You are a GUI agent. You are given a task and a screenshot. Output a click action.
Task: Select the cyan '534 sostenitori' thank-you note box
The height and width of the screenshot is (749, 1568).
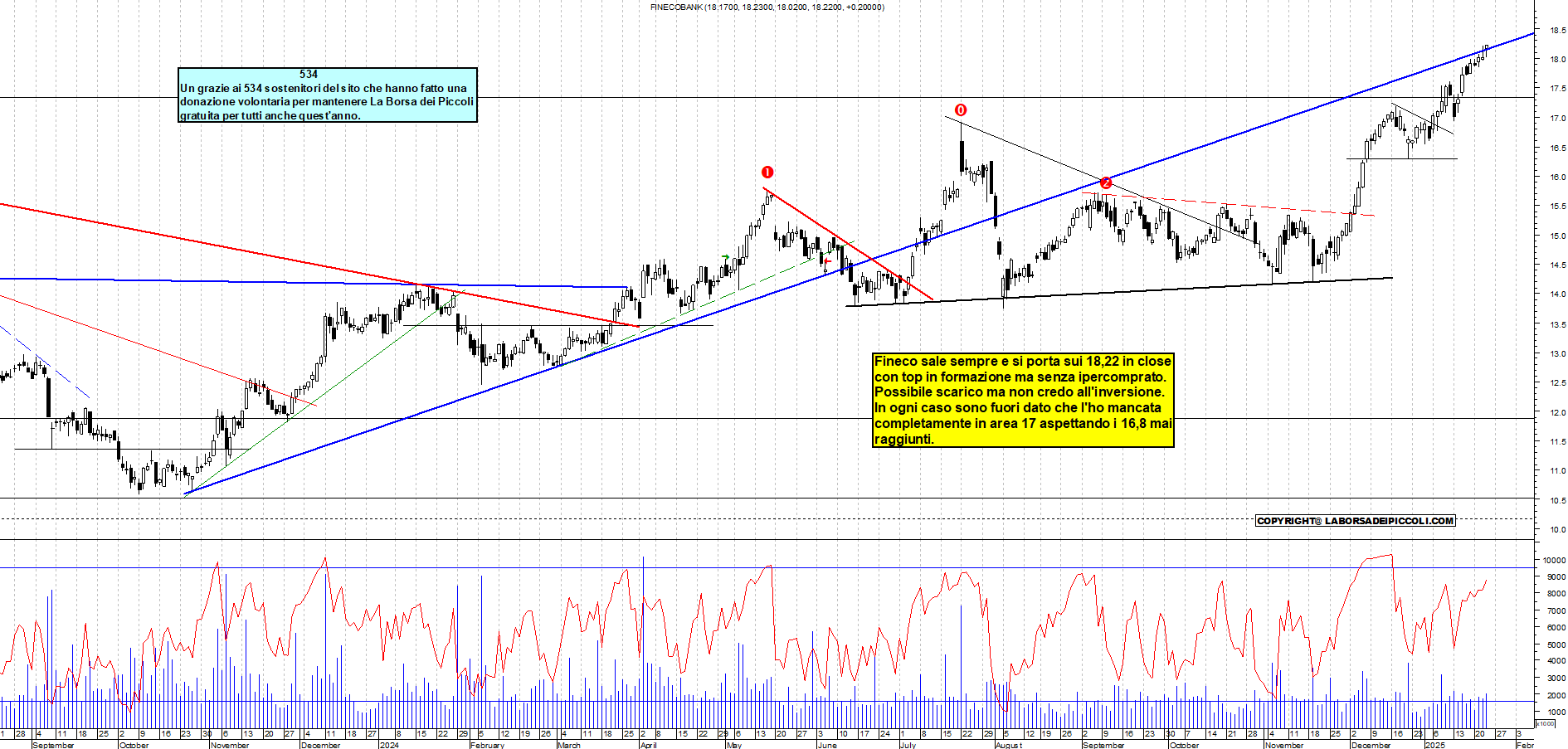click(x=328, y=95)
